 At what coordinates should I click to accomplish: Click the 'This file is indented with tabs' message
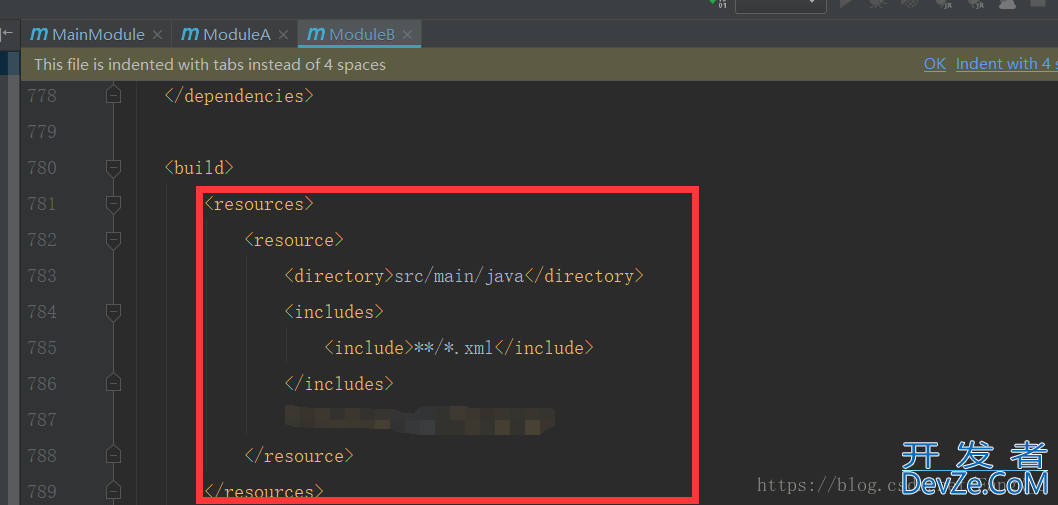[x=210, y=65]
